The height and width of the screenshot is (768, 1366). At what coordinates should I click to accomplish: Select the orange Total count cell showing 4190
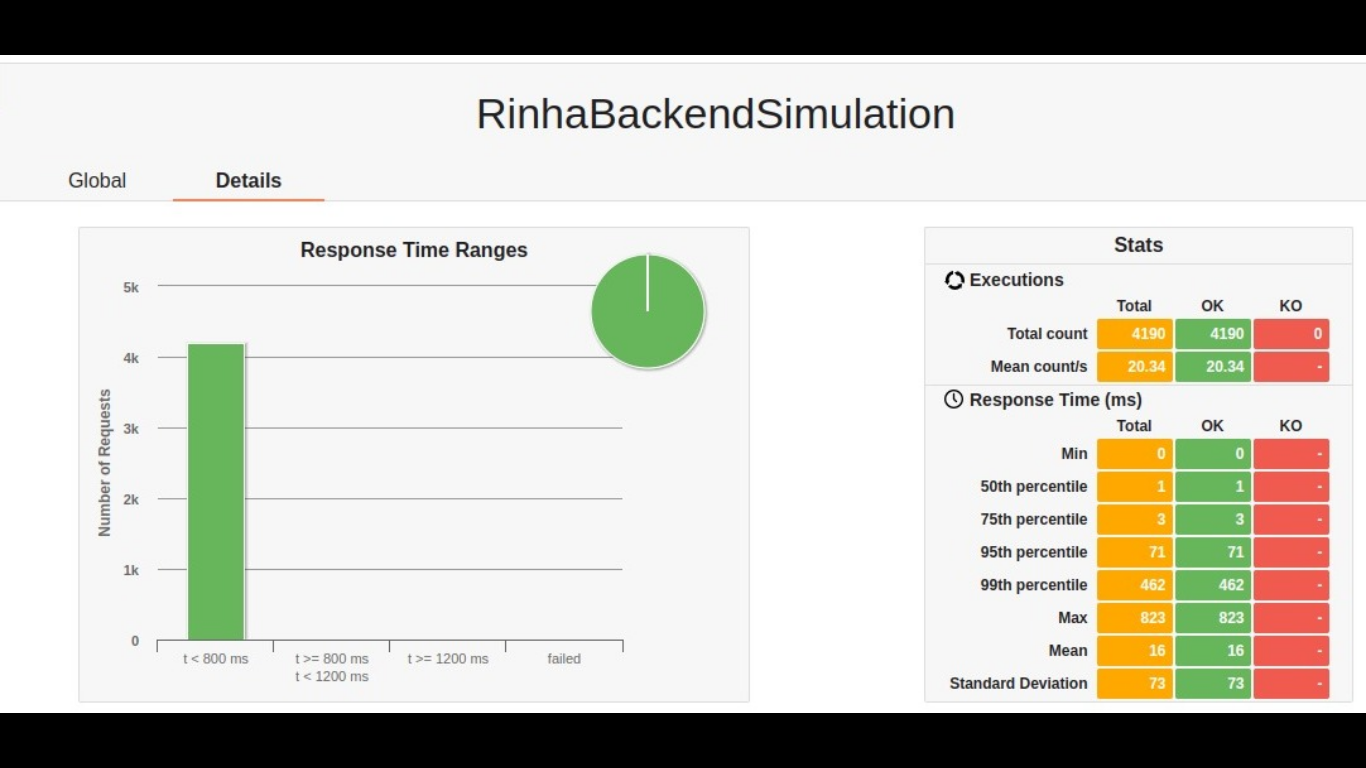tap(1134, 333)
